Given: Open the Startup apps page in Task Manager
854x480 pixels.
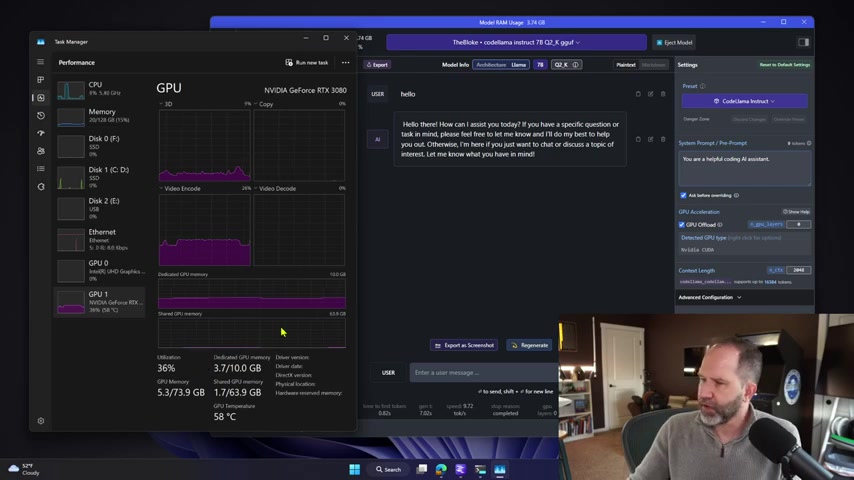Looking at the screenshot, I should point(40,133).
